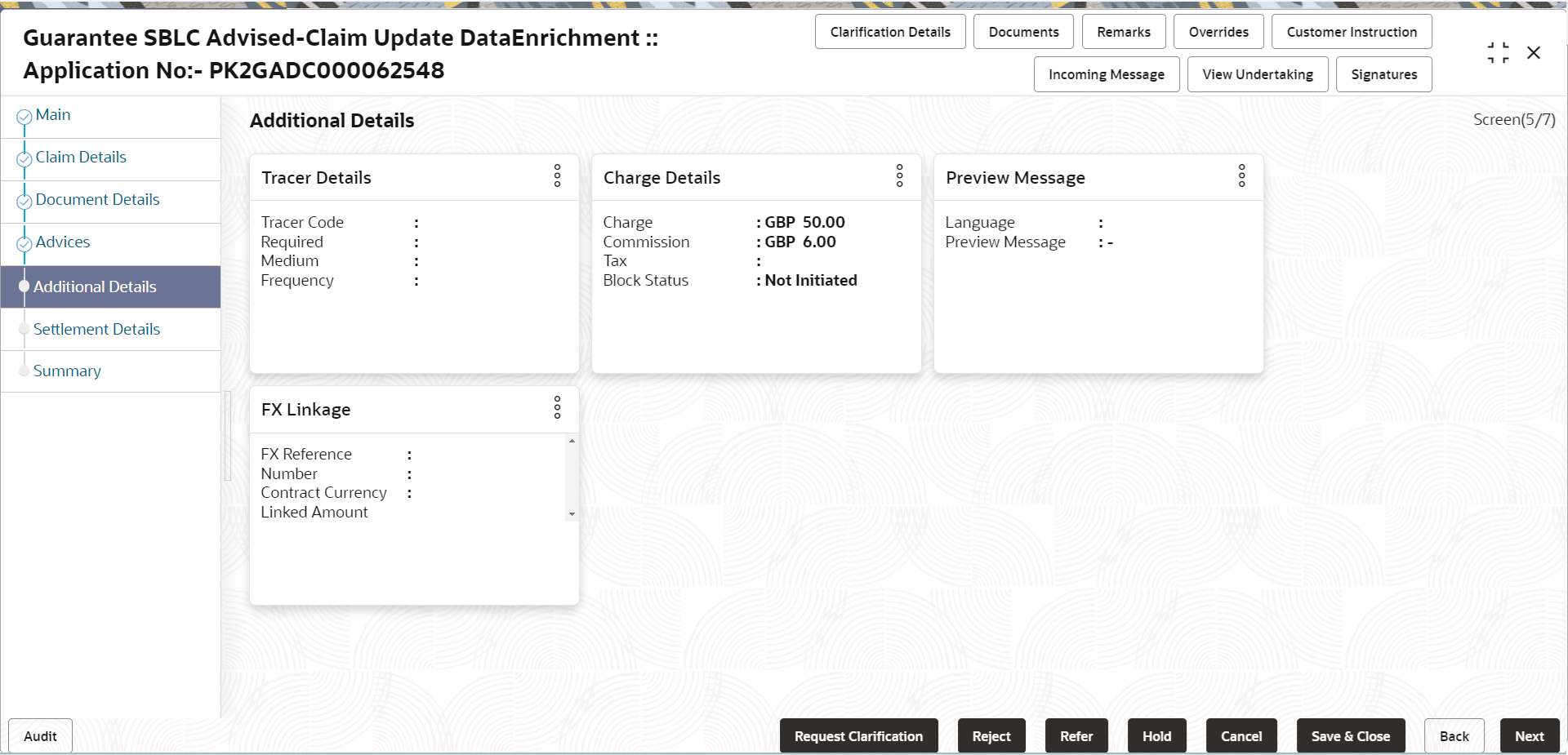1568x755 pixels.
Task: Show the Overrides
Action: click(x=1218, y=32)
